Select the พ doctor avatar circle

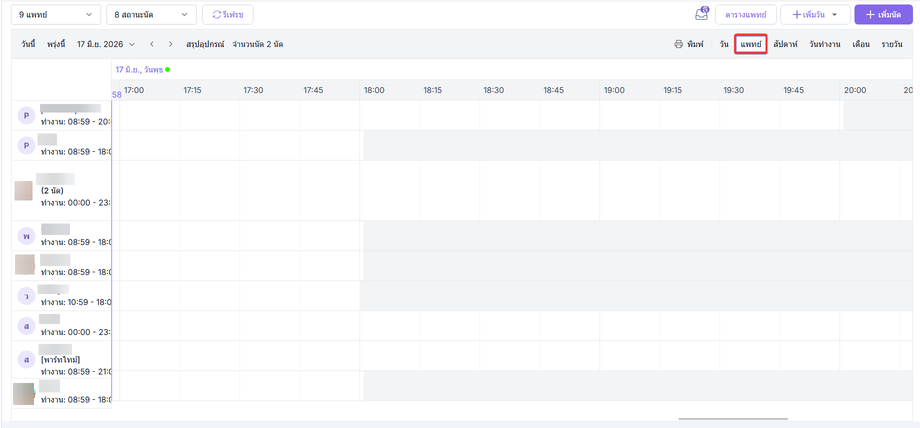tap(26, 236)
